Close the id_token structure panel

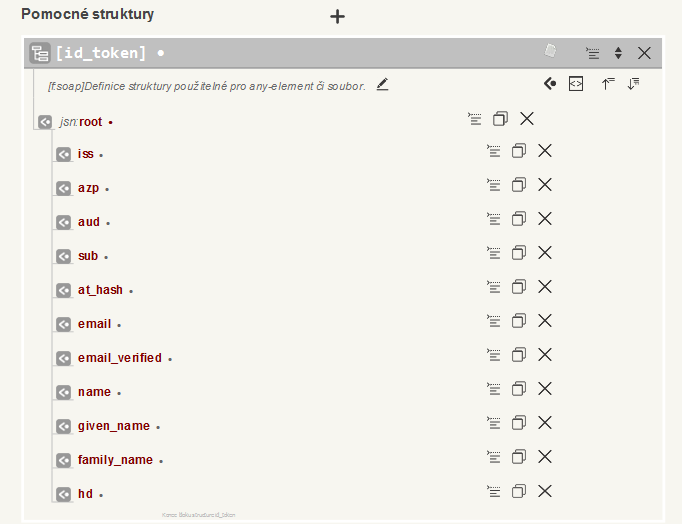coord(644,53)
